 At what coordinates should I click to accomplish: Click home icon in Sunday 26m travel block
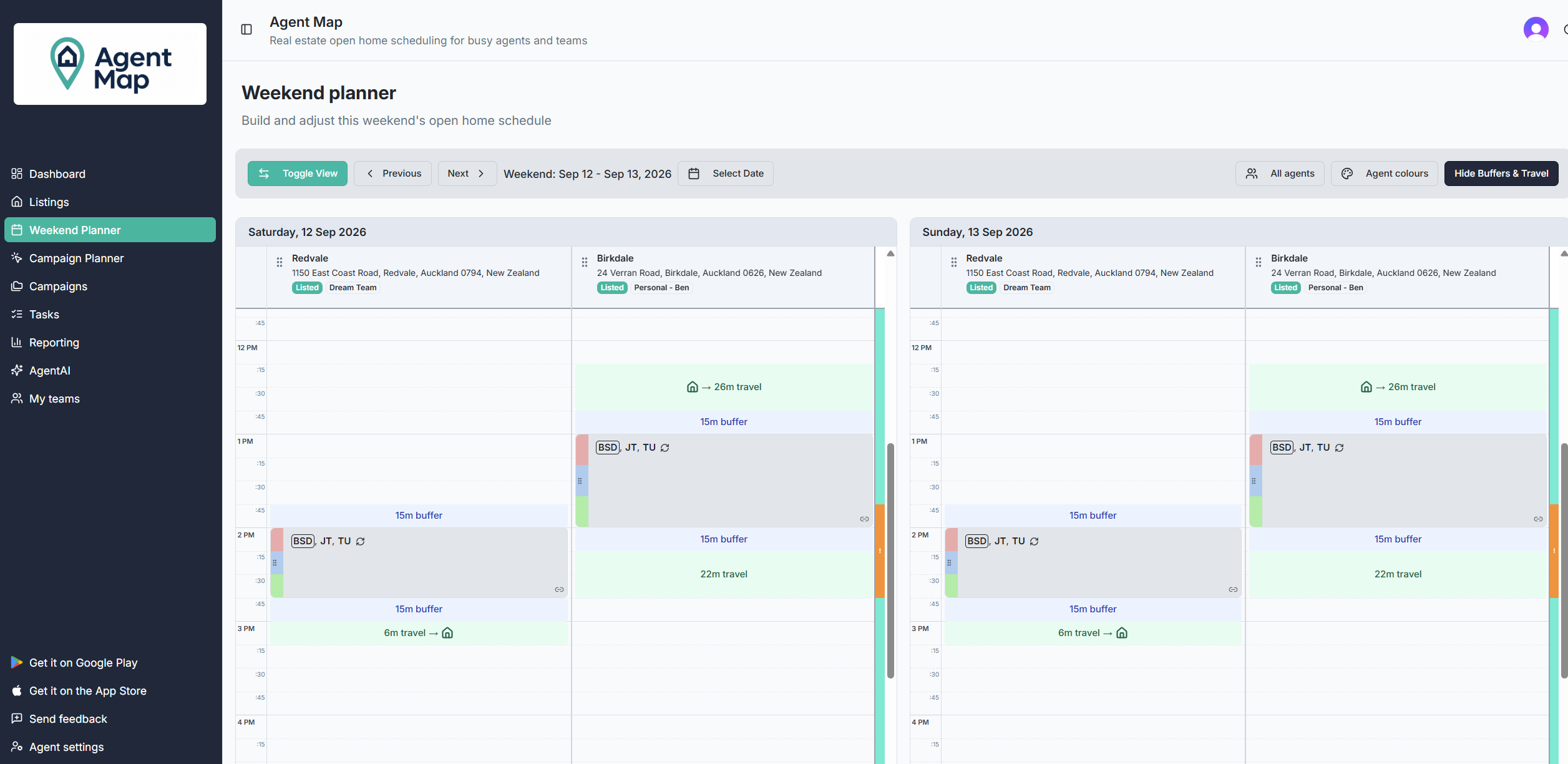[1366, 387]
